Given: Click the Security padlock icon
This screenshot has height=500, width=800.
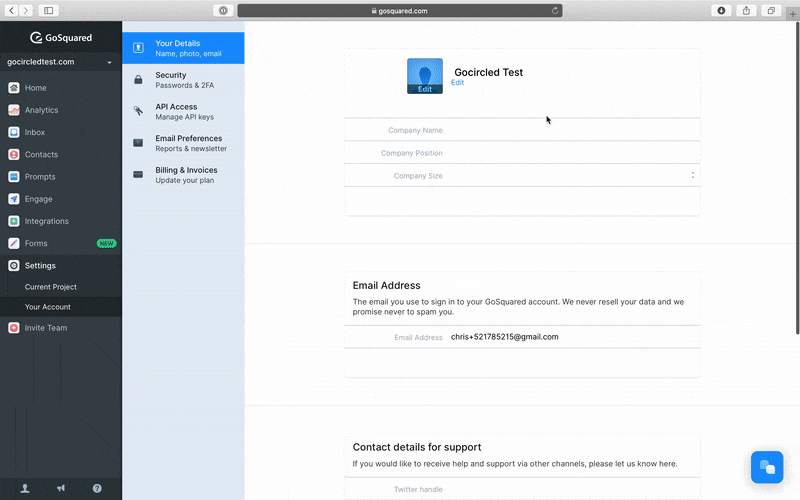Looking at the screenshot, I should click(138, 80).
